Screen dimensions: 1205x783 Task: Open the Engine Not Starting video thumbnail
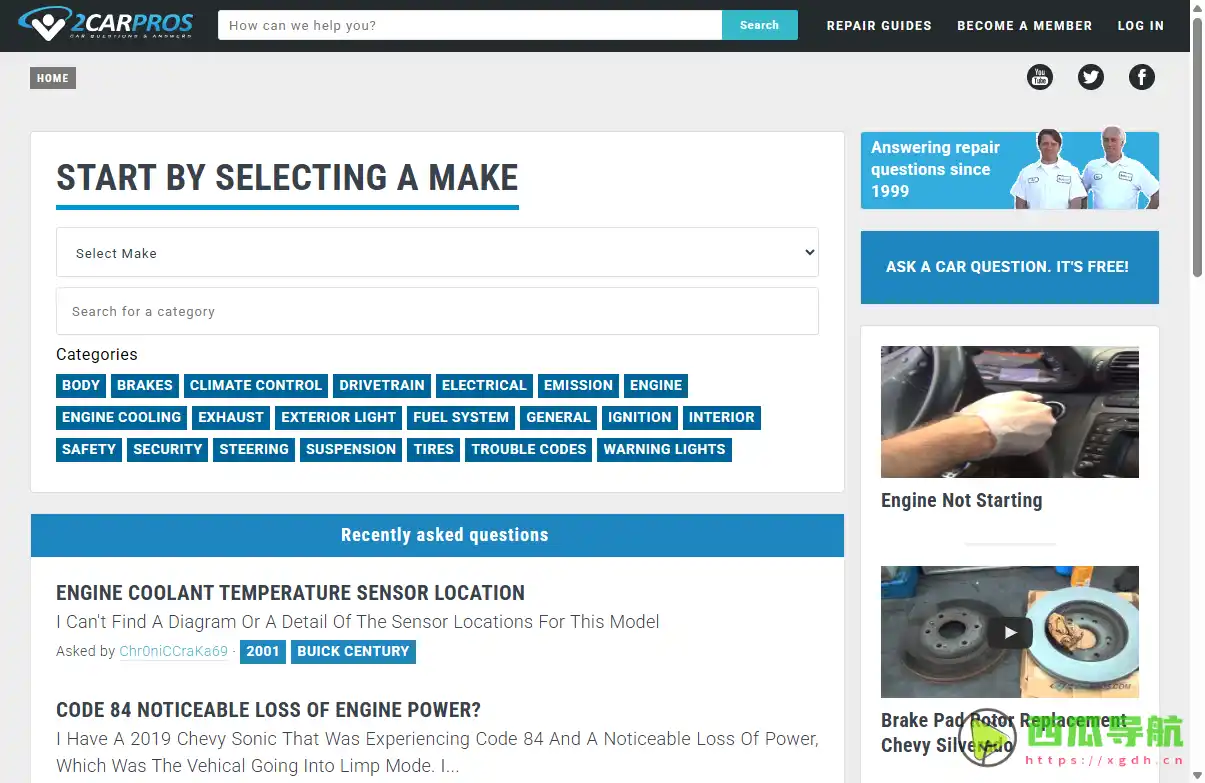click(1009, 412)
